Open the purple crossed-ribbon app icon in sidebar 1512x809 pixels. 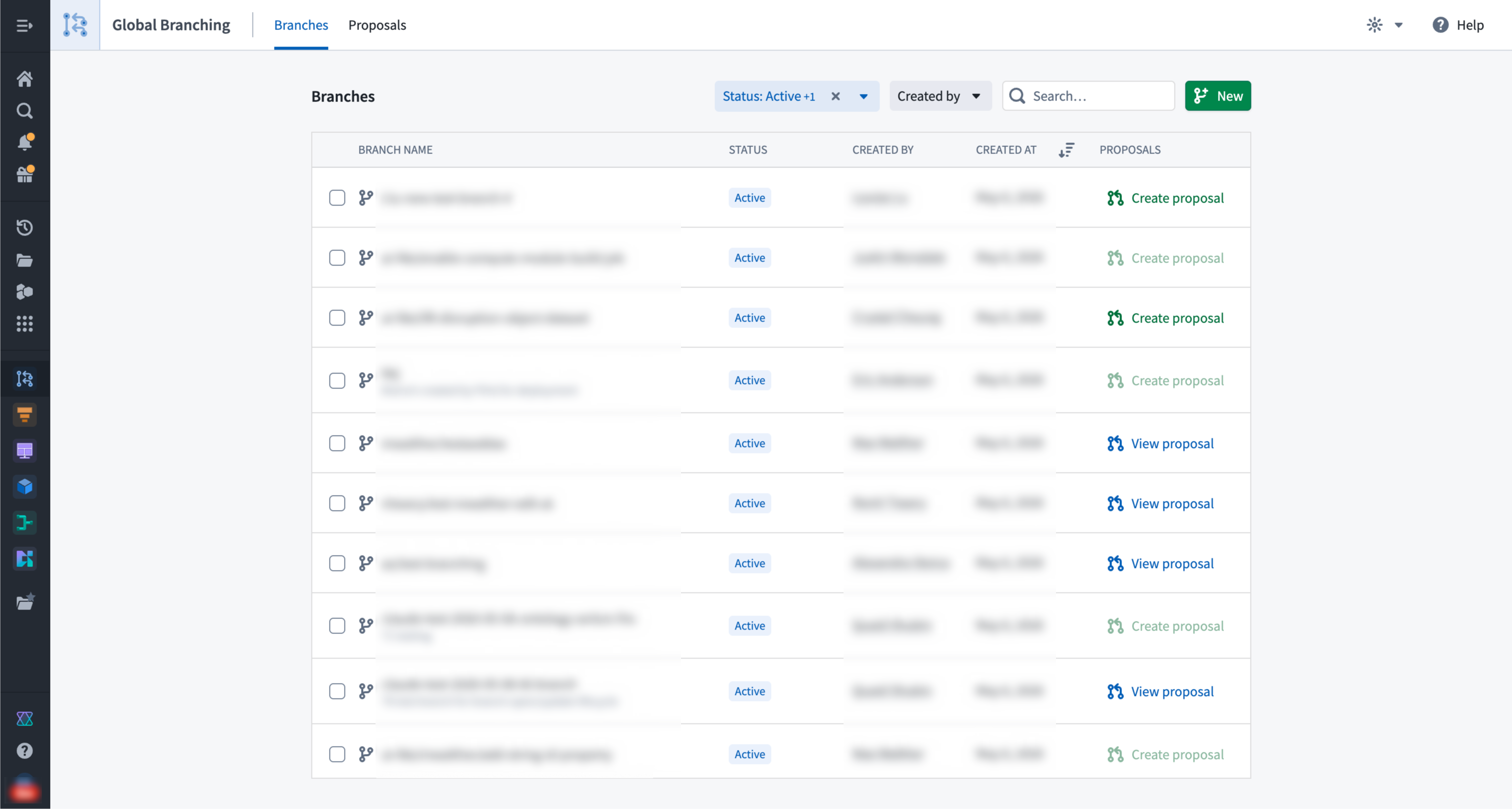pyautogui.click(x=24, y=718)
